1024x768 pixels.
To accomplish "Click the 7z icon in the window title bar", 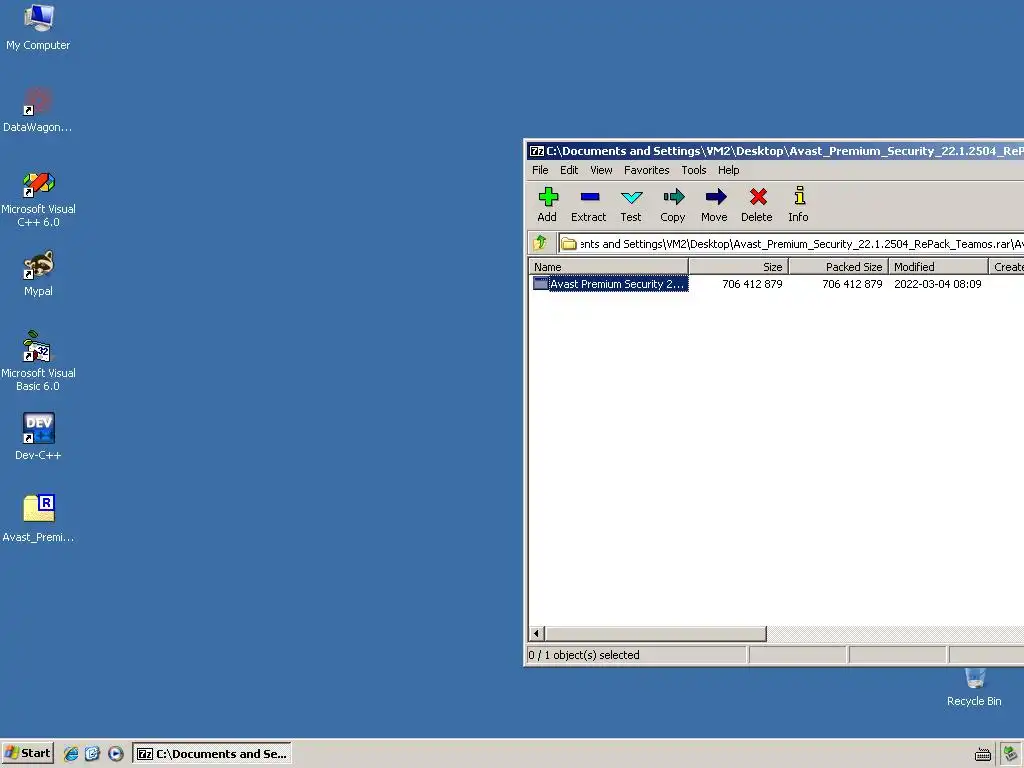I will 537,151.
